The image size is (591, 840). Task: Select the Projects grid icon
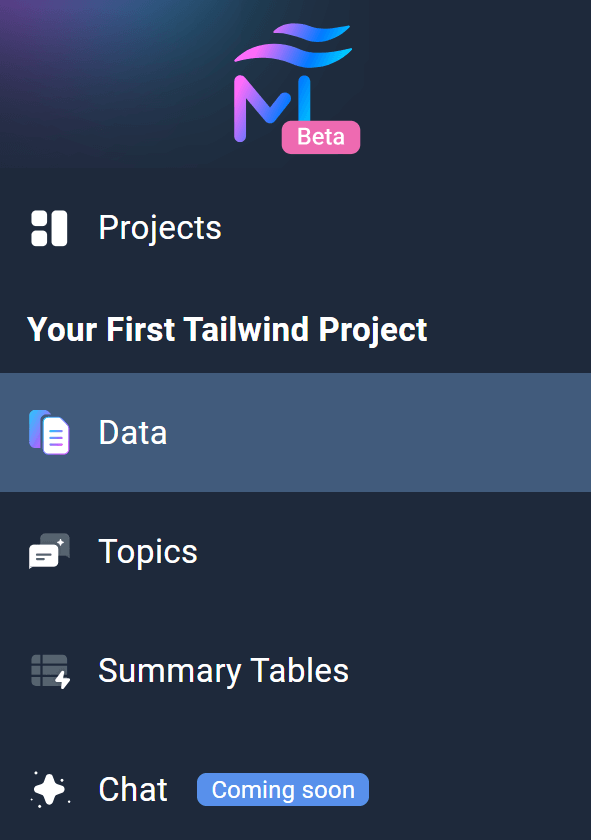(48, 227)
